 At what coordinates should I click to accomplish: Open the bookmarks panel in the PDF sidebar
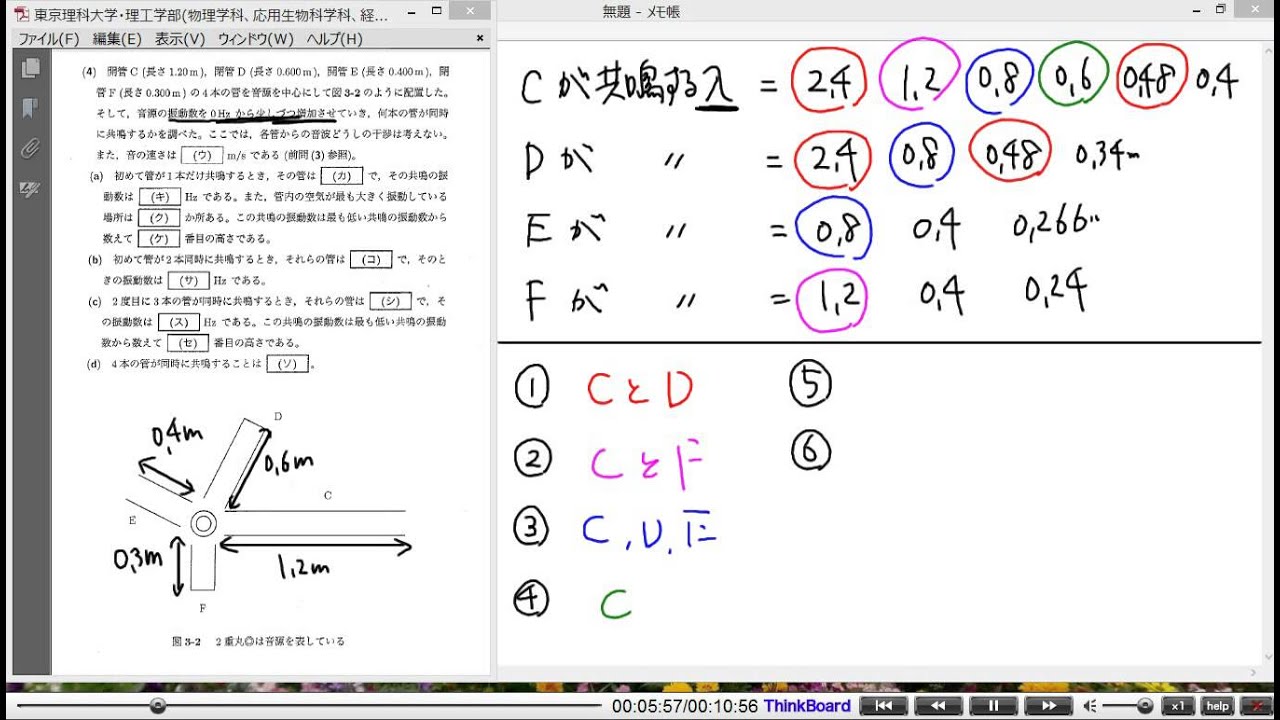coord(30,108)
